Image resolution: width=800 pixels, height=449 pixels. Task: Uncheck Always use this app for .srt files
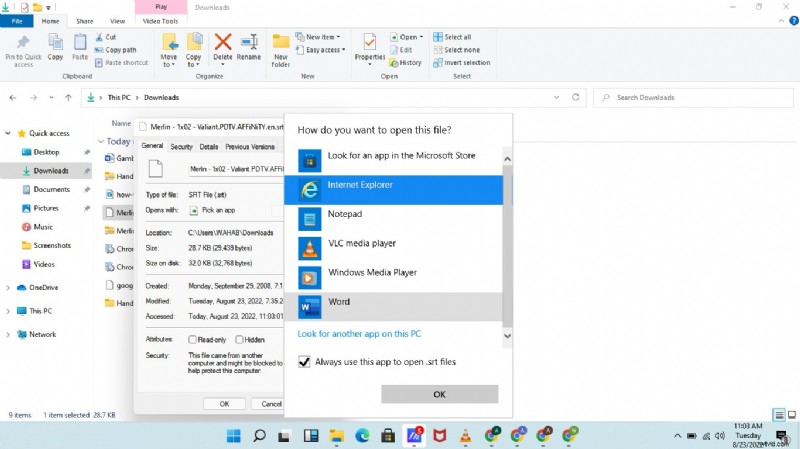[x=305, y=362]
